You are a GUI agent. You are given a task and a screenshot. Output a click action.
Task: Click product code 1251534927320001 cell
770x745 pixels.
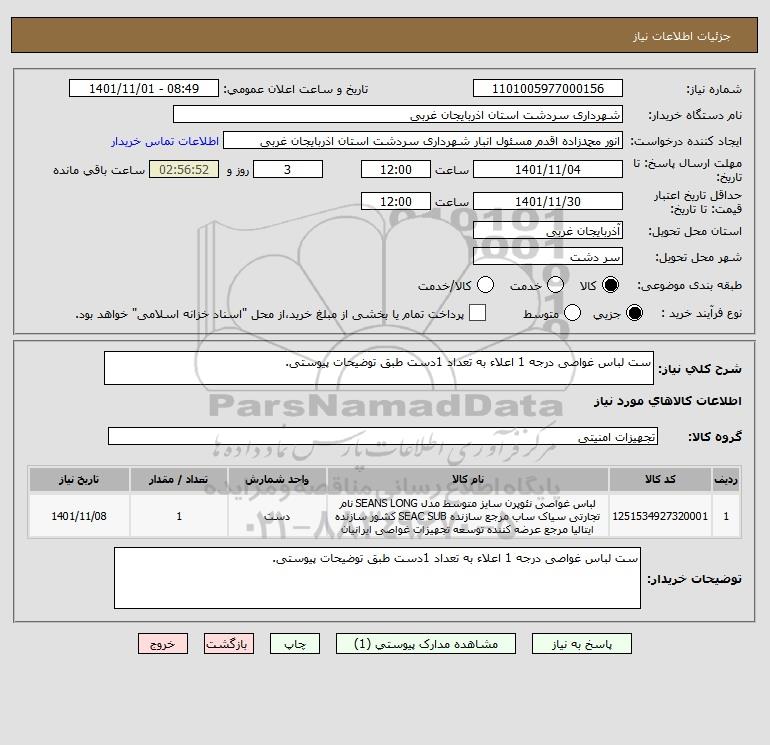pyautogui.click(x=660, y=516)
